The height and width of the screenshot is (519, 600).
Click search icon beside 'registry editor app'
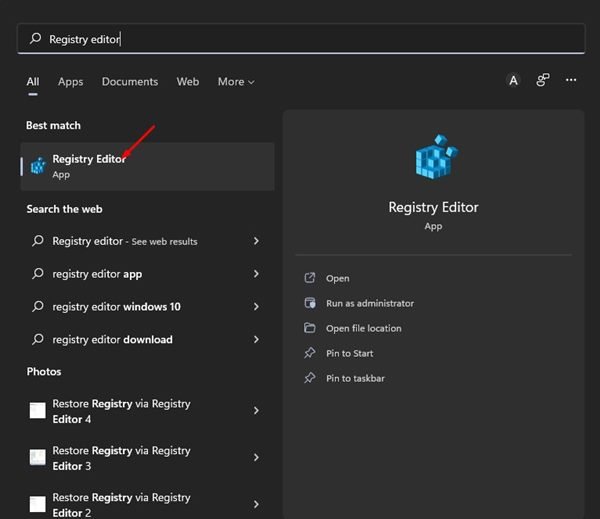(38, 273)
